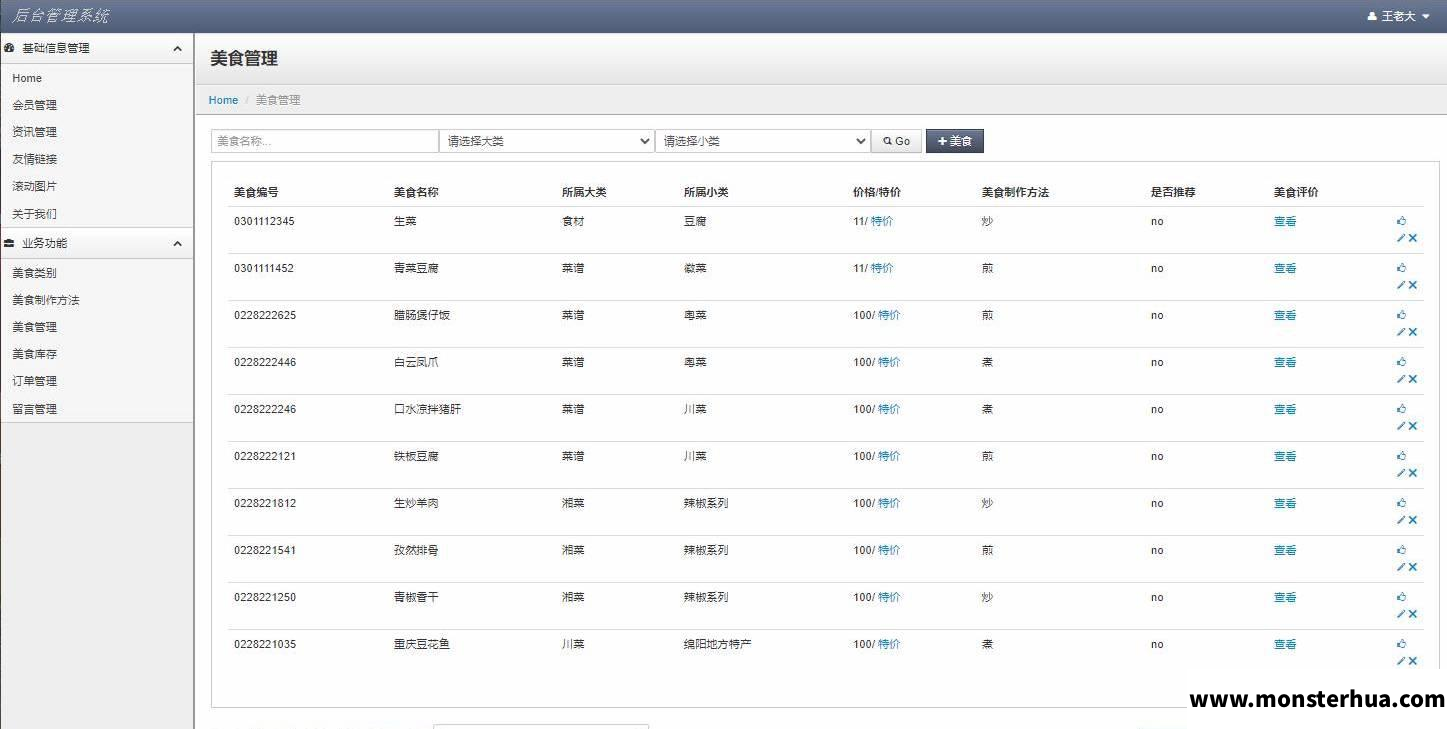
Task: Collapse the 业务功能 sidebar section
Action: (96, 243)
